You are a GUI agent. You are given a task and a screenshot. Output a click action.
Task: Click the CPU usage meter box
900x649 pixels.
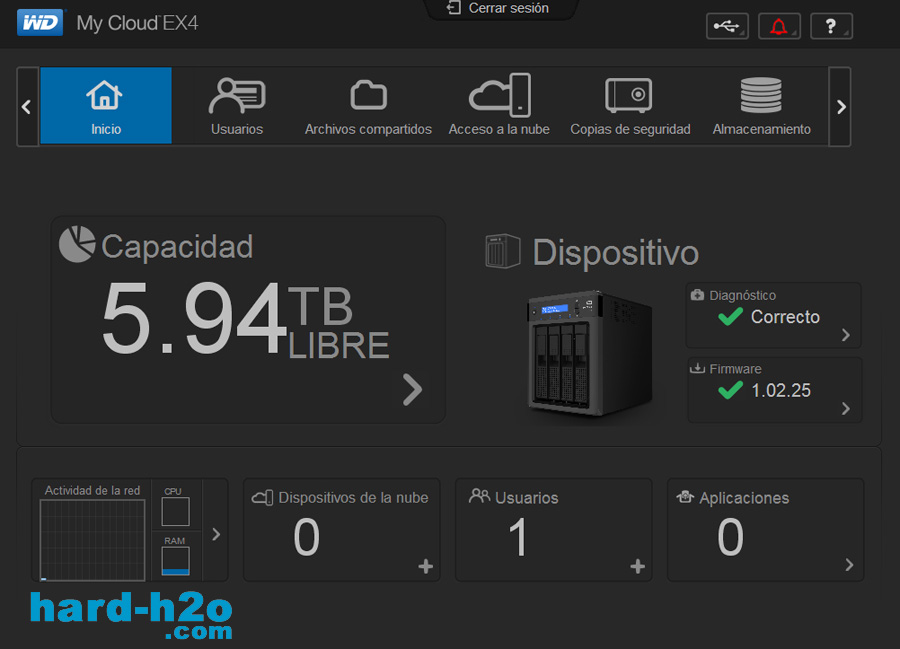176,511
